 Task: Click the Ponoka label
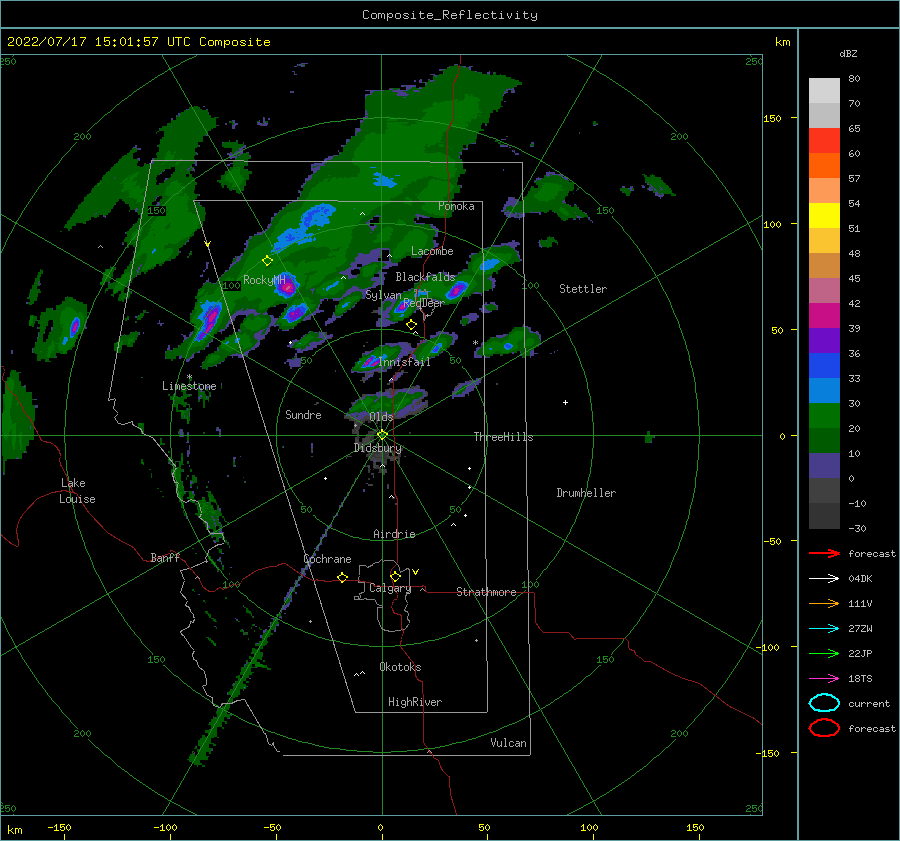[x=456, y=206]
